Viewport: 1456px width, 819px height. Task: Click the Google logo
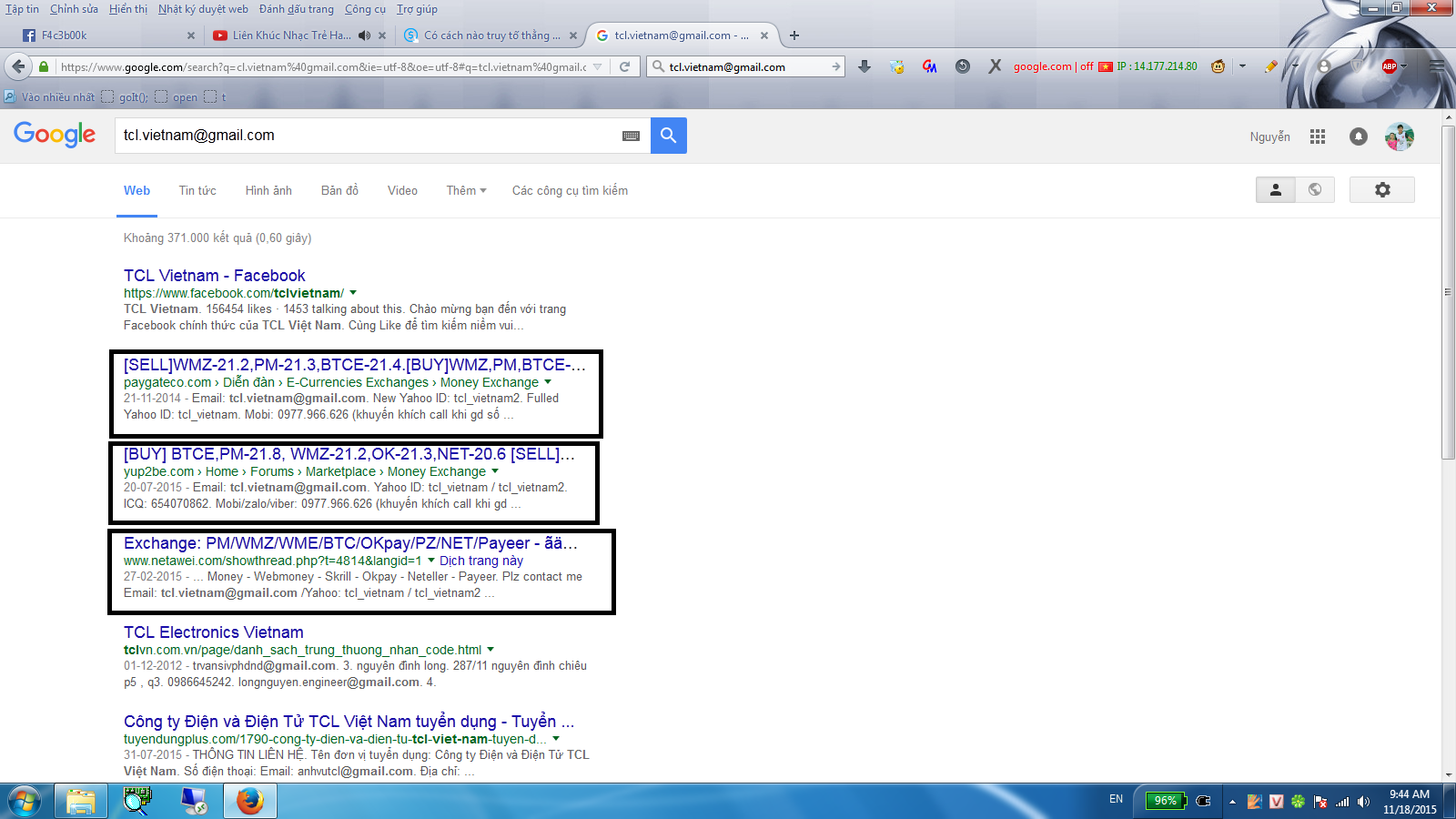(x=55, y=135)
